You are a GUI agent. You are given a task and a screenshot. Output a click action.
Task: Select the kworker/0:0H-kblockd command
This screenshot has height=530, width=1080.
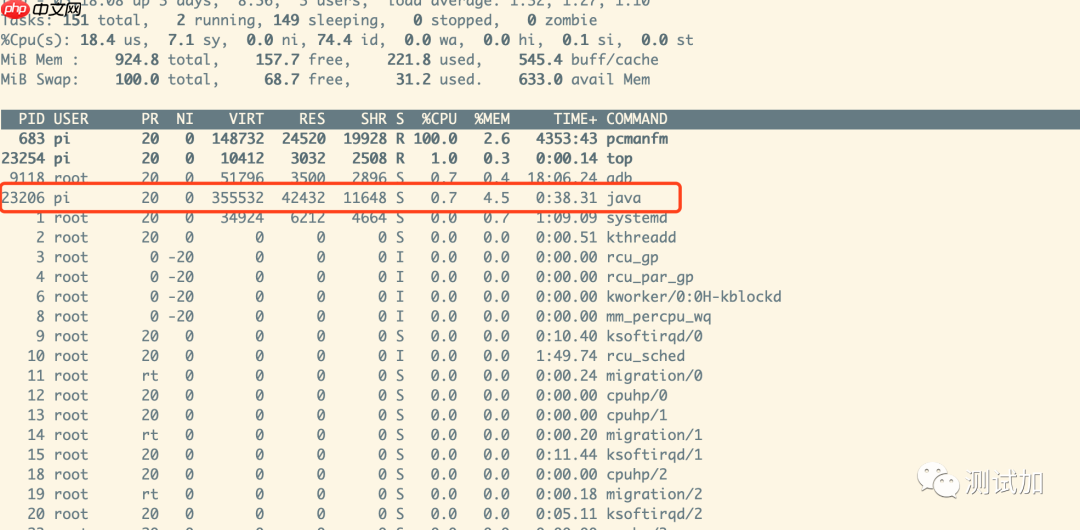pyautogui.click(x=694, y=297)
